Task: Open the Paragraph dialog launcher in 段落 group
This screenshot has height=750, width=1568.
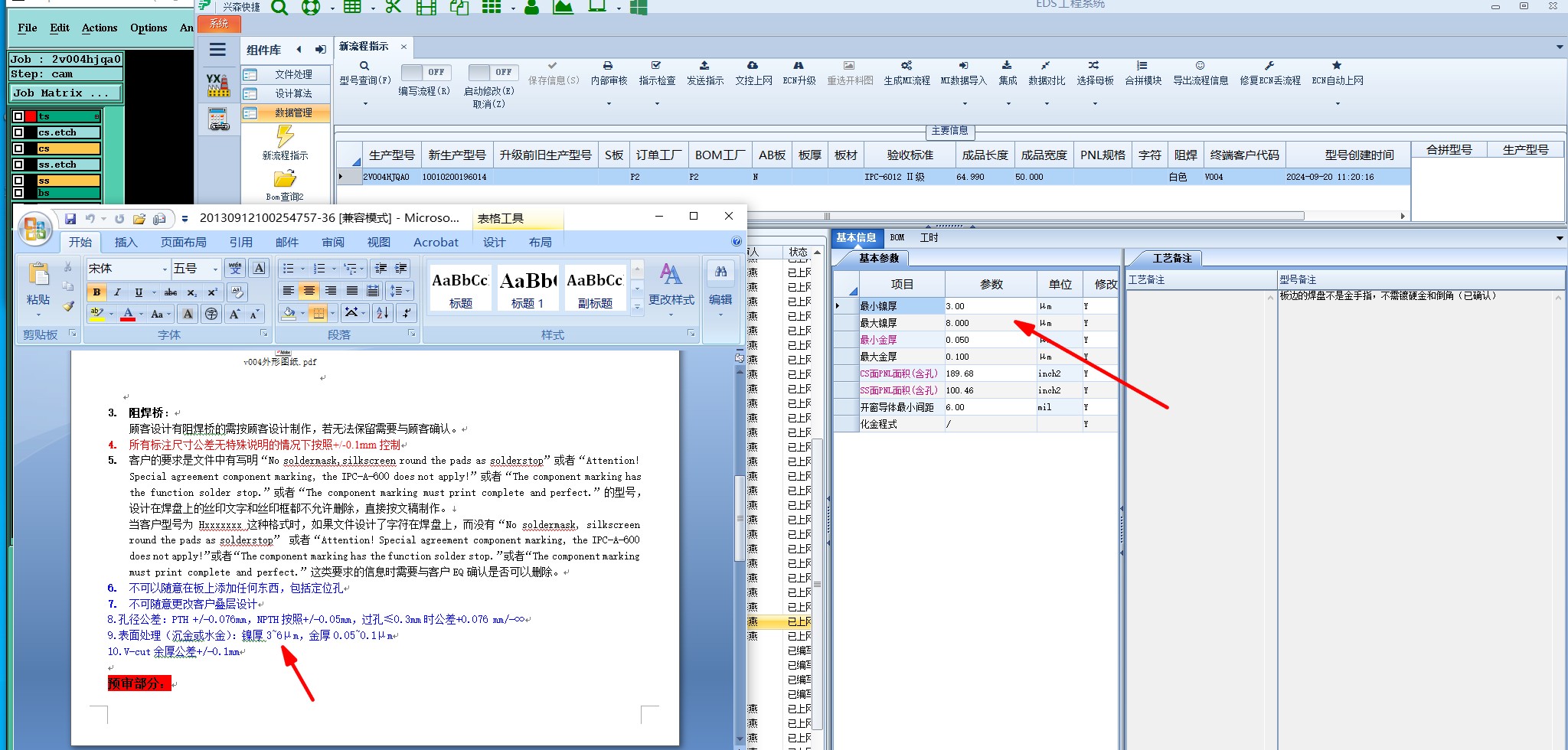Action: pos(412,334)
